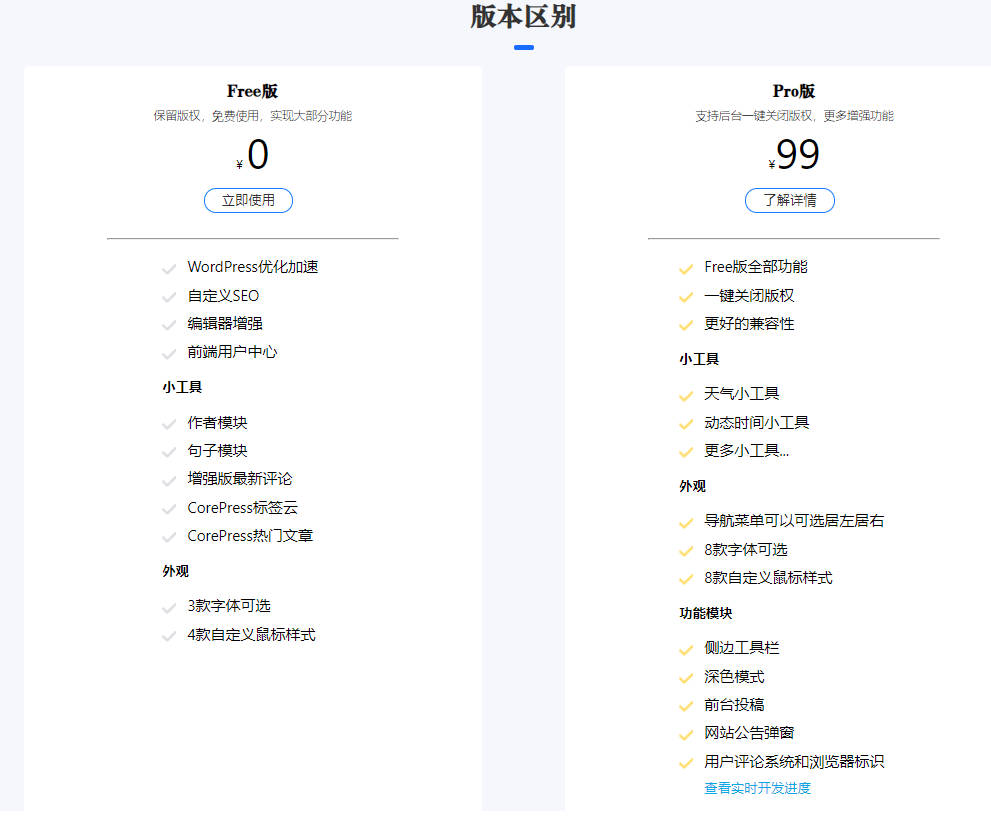991x824 pixels.
Task: Click the 导航菜单可以可选居左居右 feature text
Action: point(794,521)
